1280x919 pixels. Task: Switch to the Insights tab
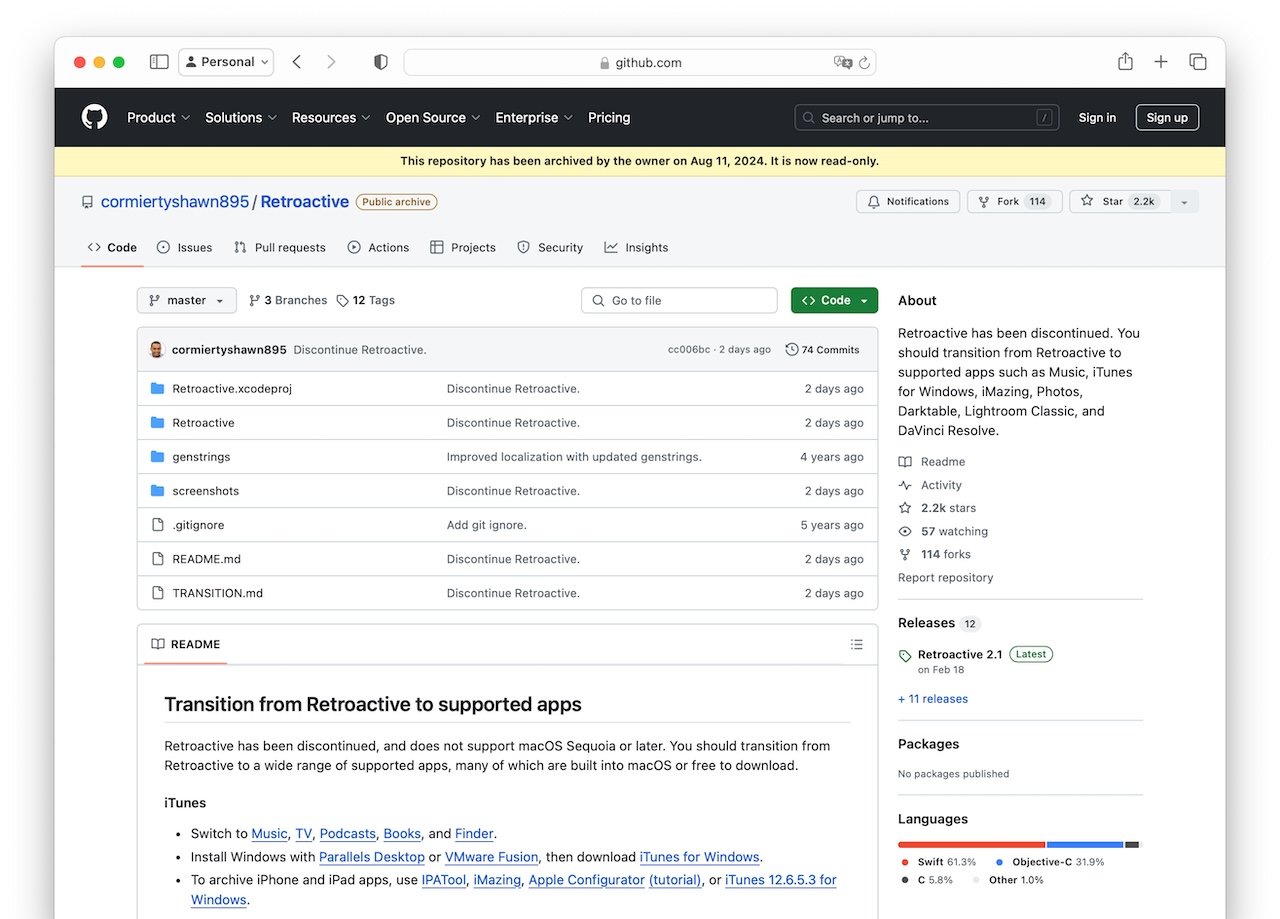636,247
